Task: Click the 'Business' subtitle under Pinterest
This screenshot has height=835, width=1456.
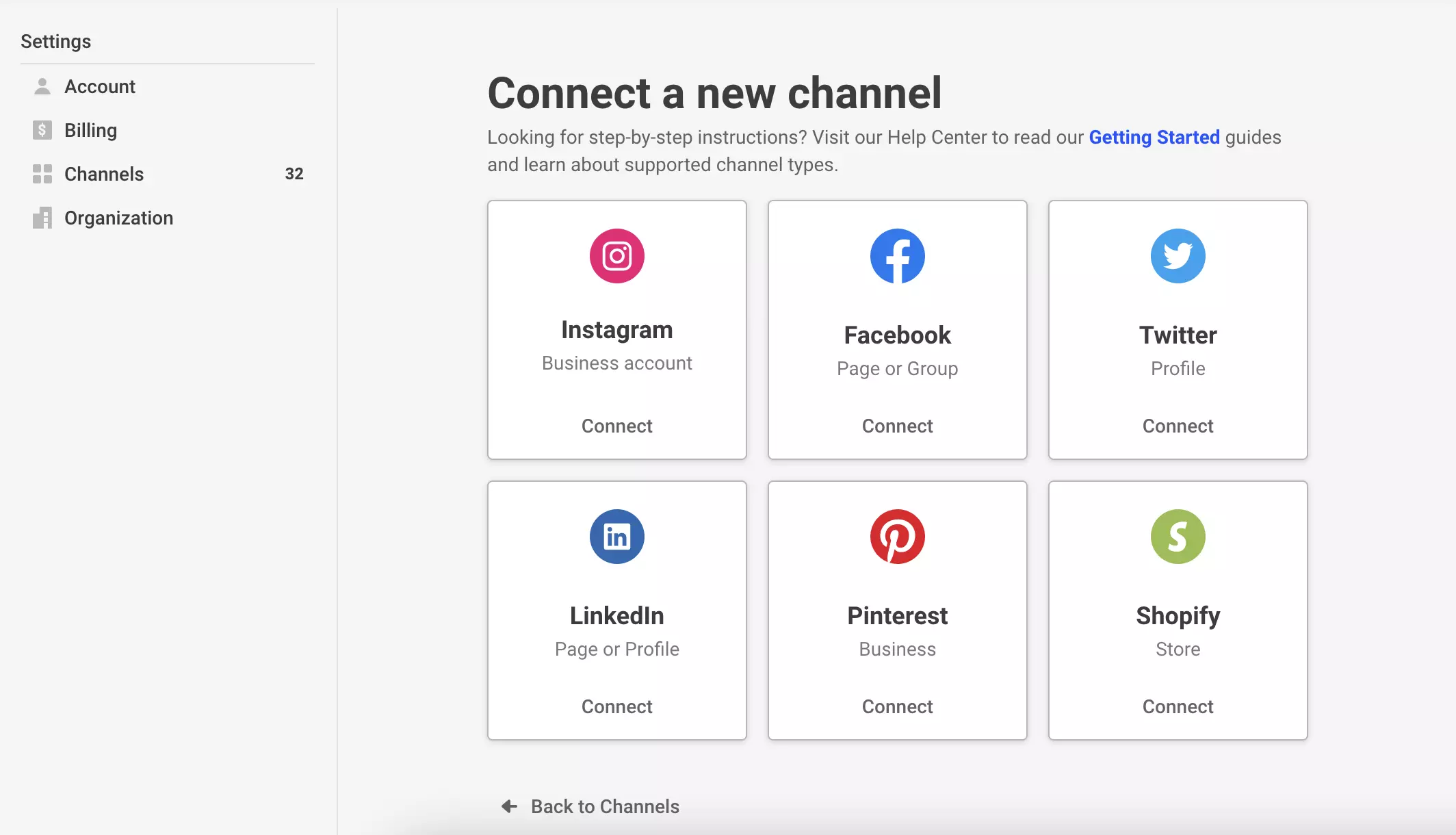Action: [x=897, y=649]
